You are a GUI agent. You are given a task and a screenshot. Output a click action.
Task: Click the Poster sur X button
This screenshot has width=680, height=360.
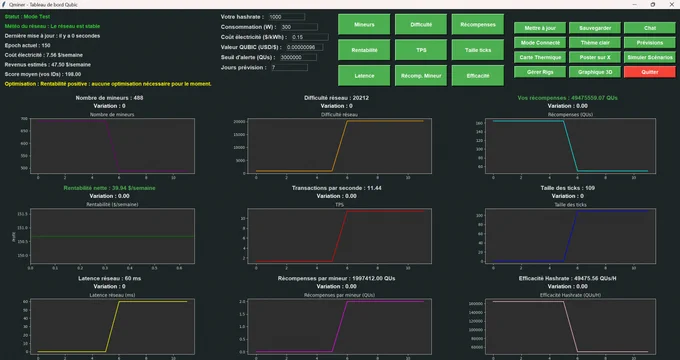(595, 57)
